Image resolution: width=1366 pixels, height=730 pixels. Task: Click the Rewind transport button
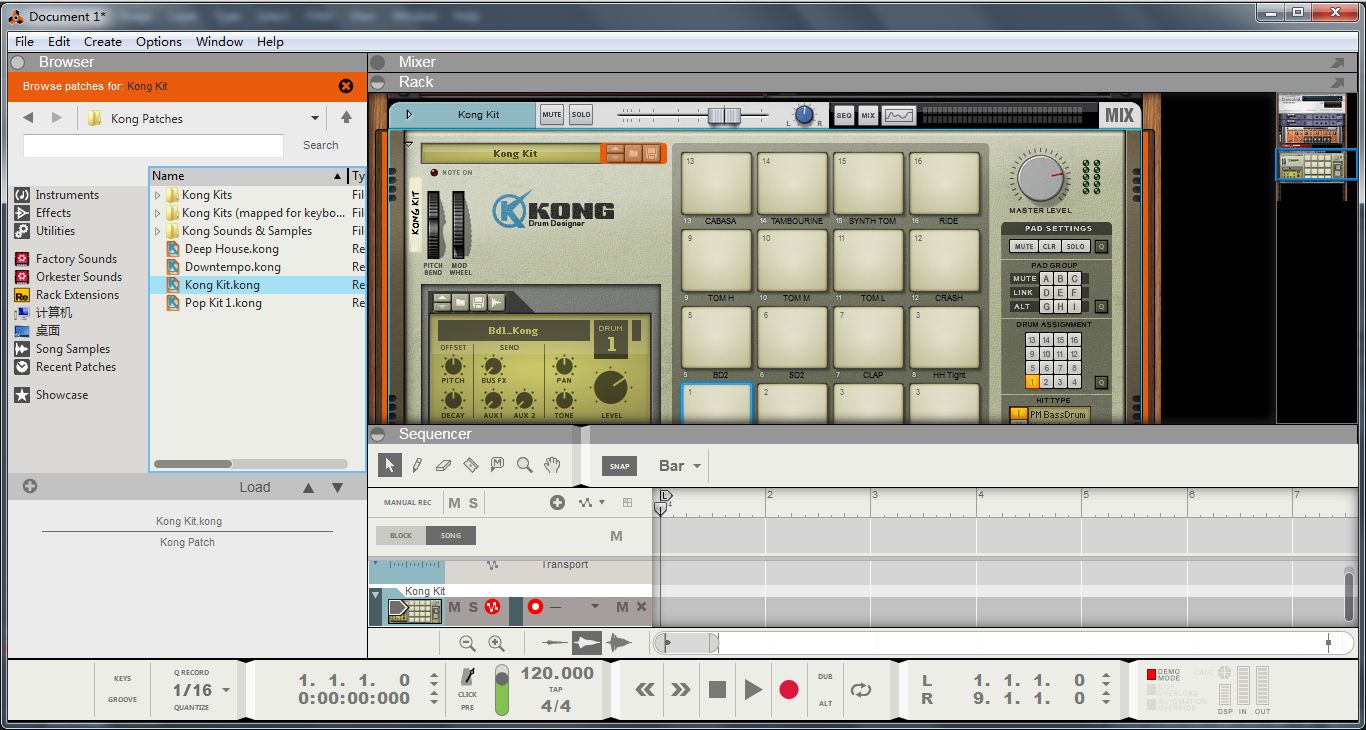[x=645, y=689]
